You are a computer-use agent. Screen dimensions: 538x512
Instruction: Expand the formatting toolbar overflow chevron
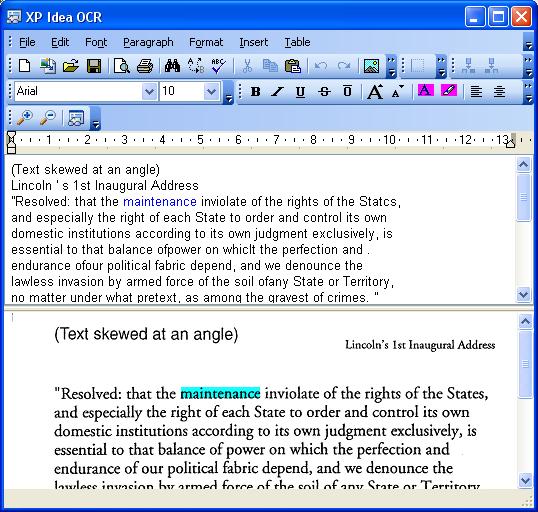tap(528, 92)
